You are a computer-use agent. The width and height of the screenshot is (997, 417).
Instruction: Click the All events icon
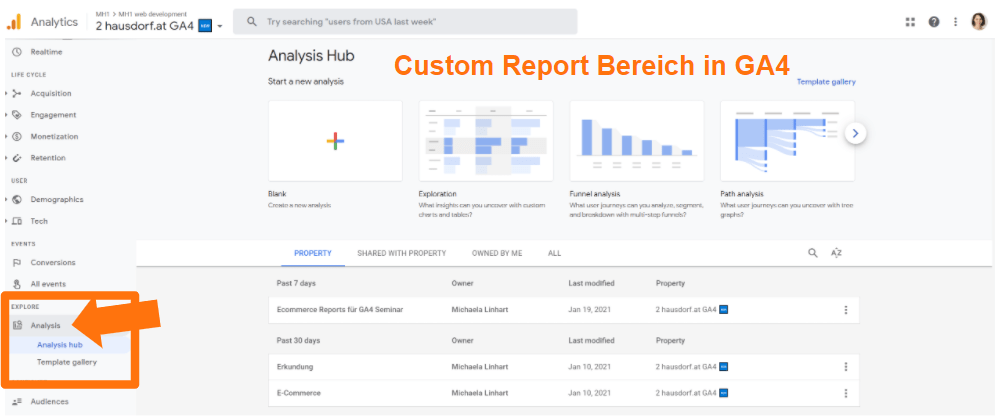tap(17, 284)
